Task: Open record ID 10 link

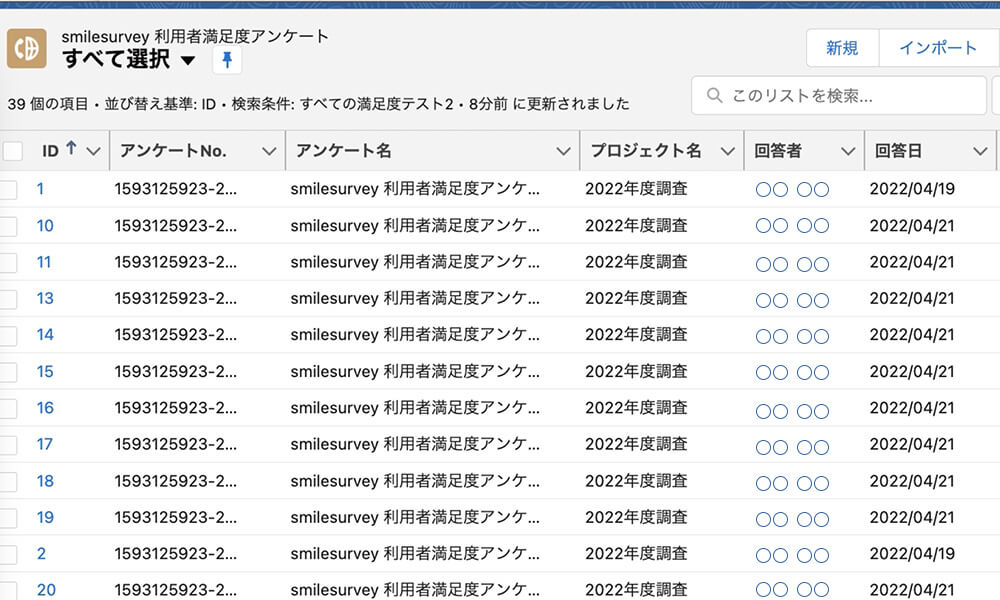Action: 45,226
